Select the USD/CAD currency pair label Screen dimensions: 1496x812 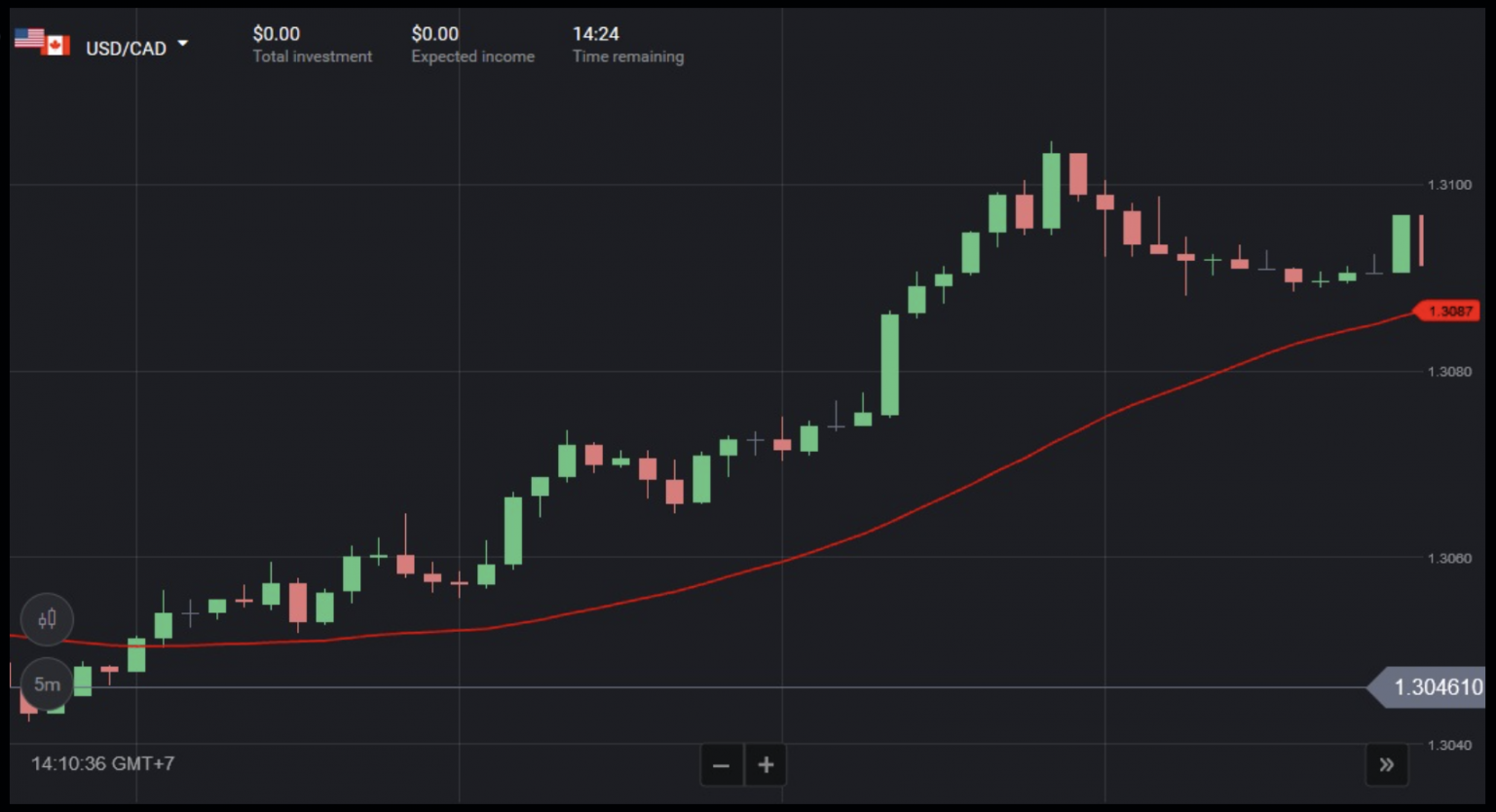click(126, 49)
